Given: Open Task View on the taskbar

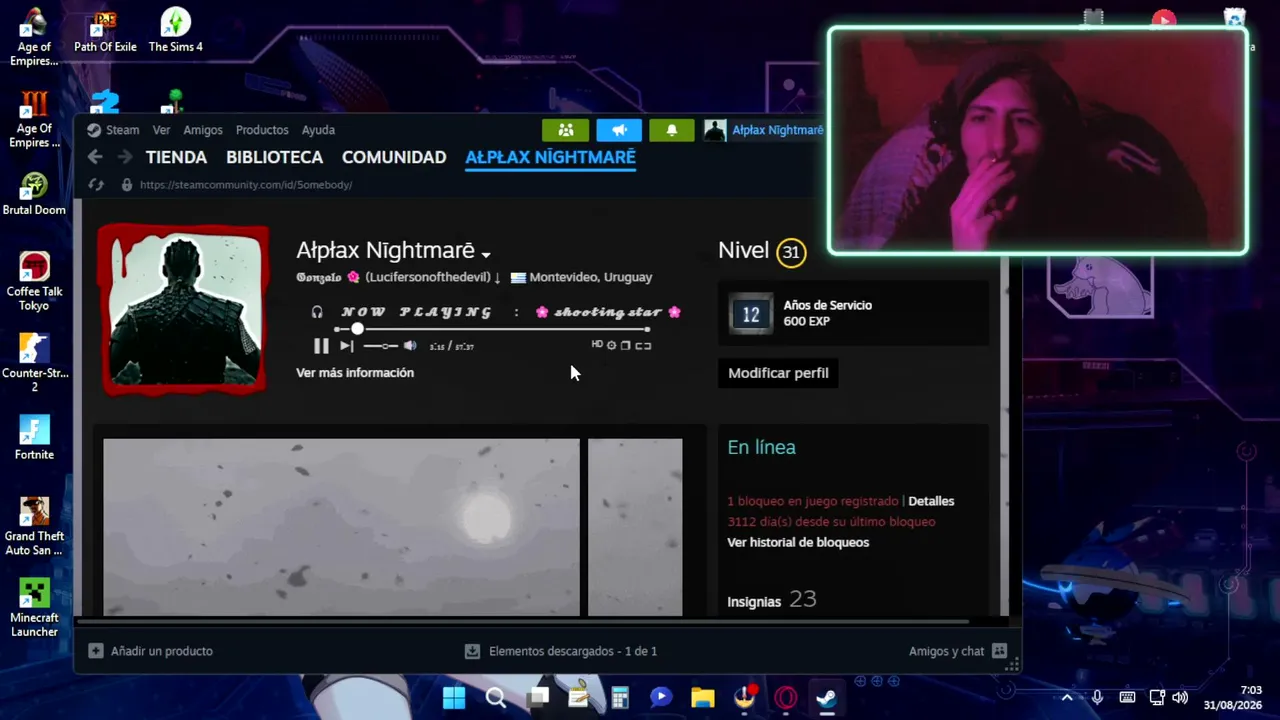Looking at the screenshot, I should tap(538, 697).
